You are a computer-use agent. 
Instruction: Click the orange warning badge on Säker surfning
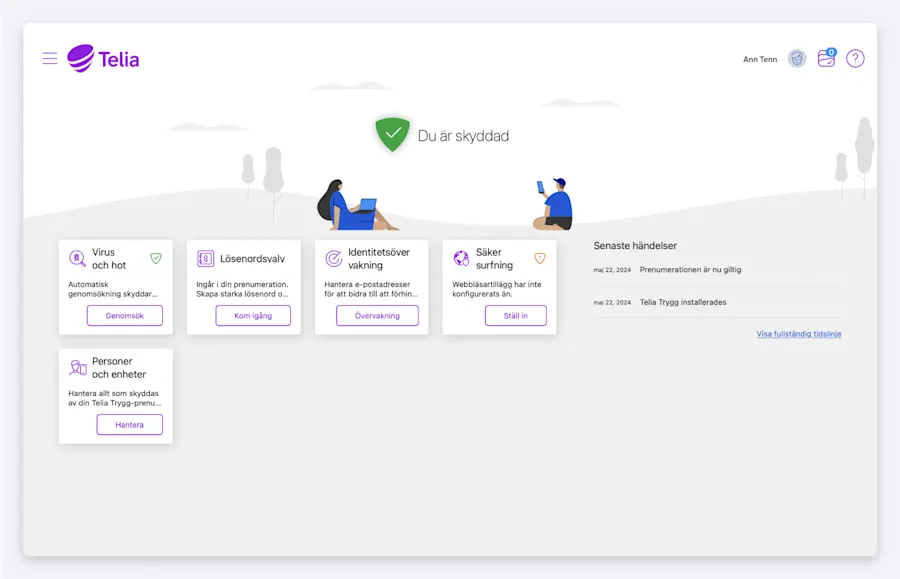point(539,257)
